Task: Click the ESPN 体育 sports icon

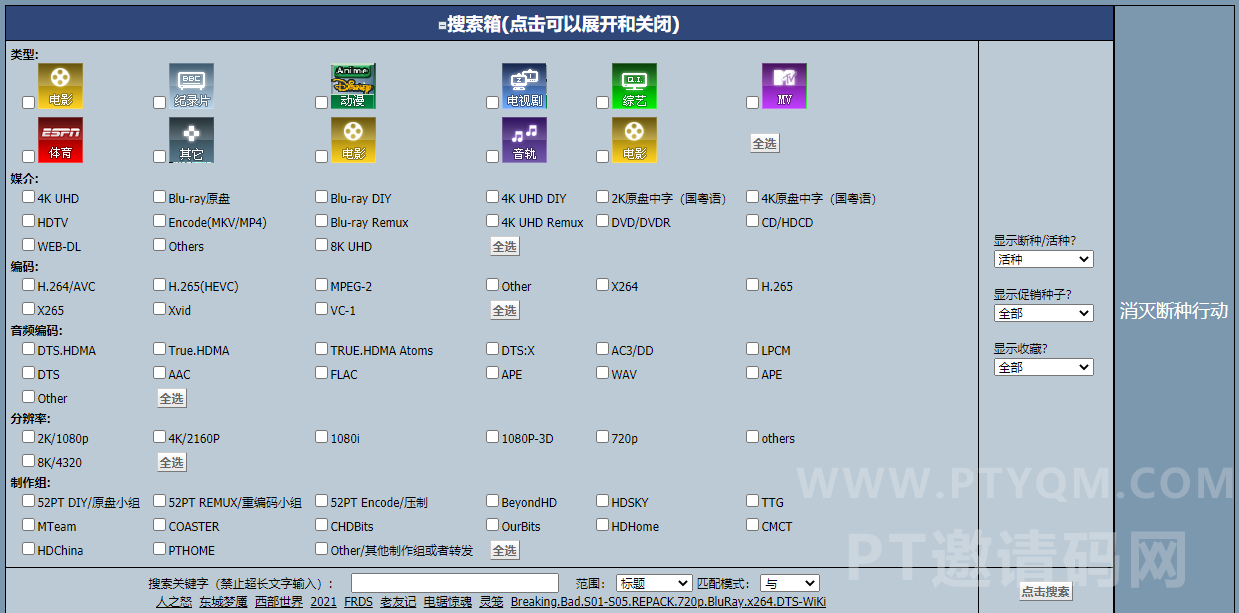Action: point(60,140)
